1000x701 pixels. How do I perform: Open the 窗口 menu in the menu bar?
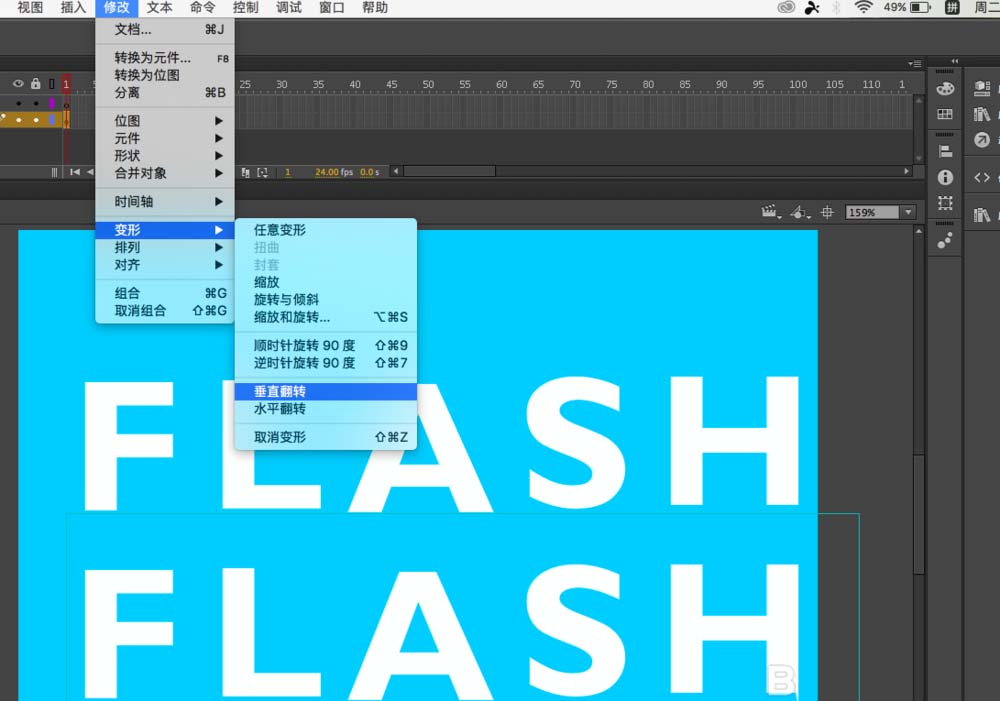pyautogui.click(x=332, y=8)
